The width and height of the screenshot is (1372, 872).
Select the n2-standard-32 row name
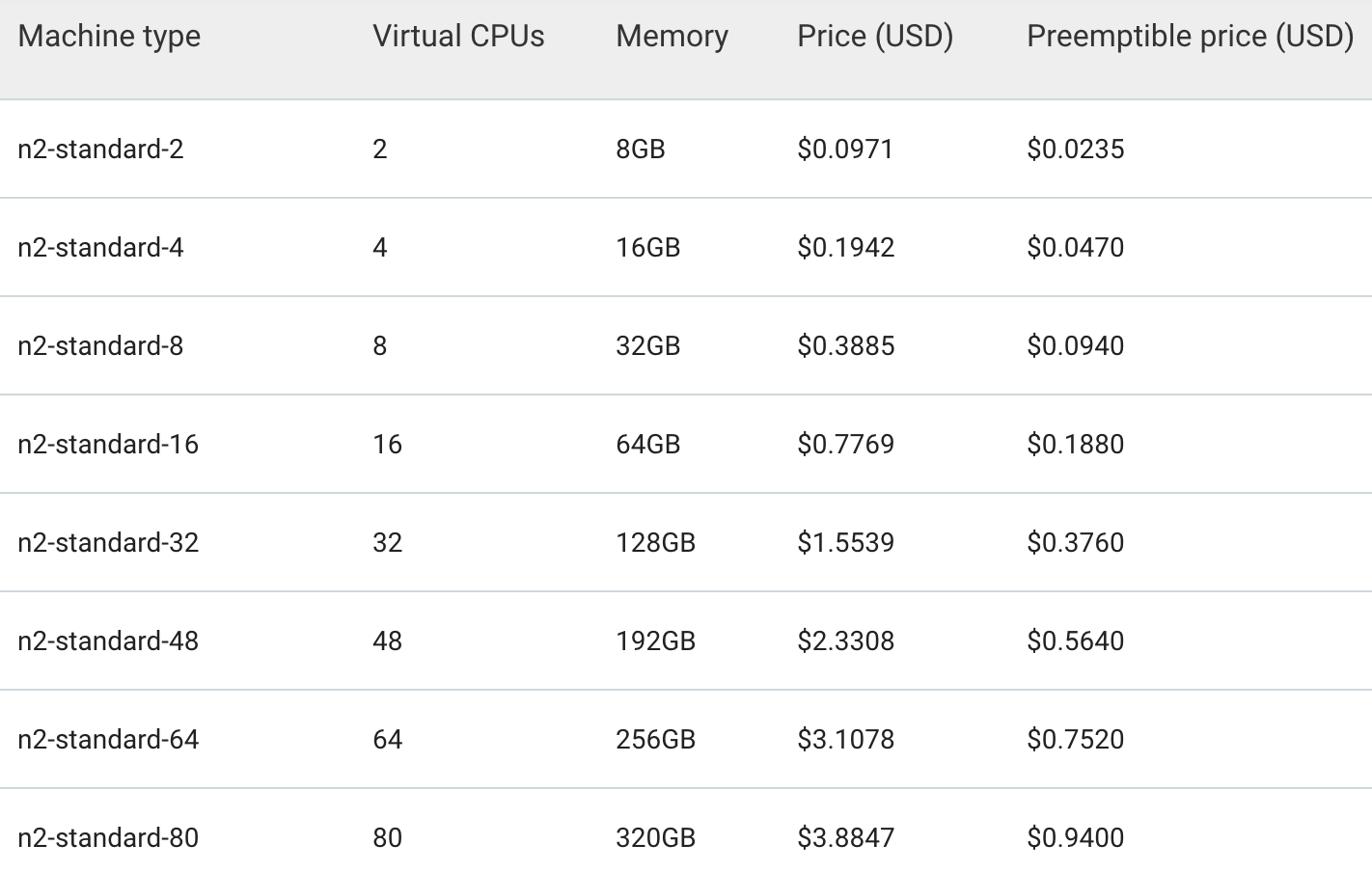pos(108,543)
